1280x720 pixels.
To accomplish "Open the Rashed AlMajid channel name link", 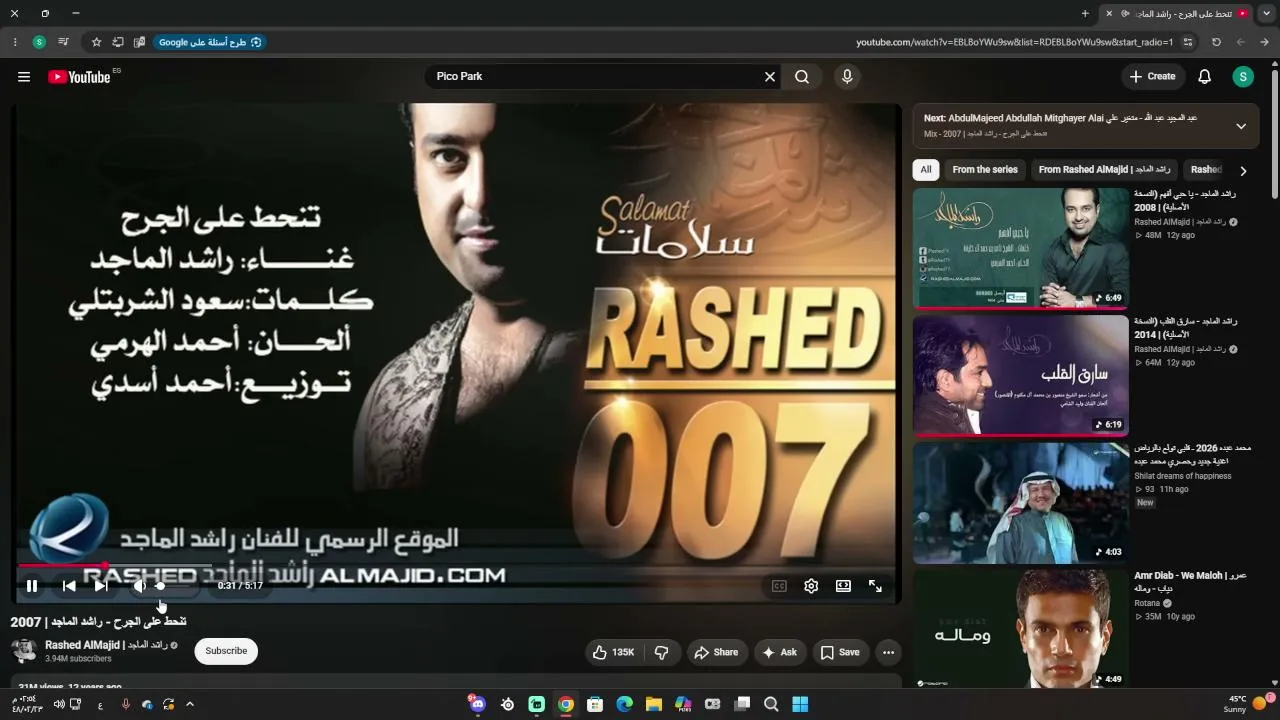I will pyautogui.click(x=105, y=645).
